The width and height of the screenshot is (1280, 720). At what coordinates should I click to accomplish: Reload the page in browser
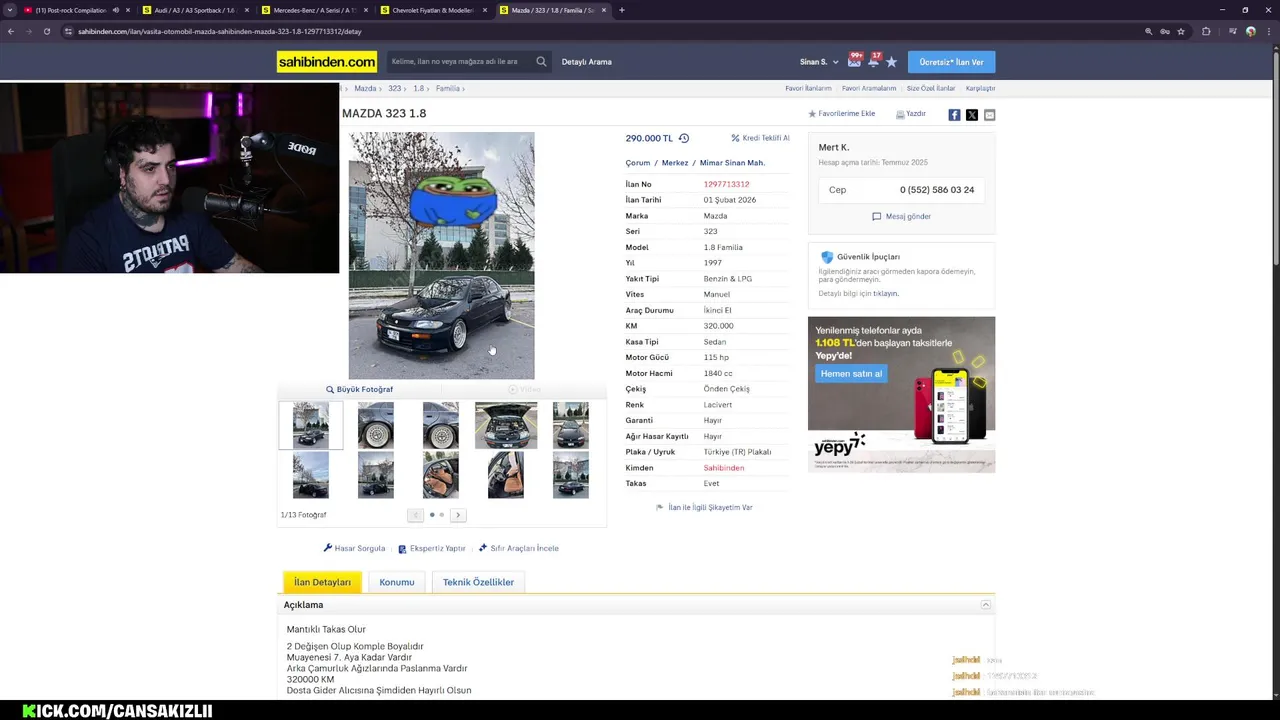tap(46, 31)
